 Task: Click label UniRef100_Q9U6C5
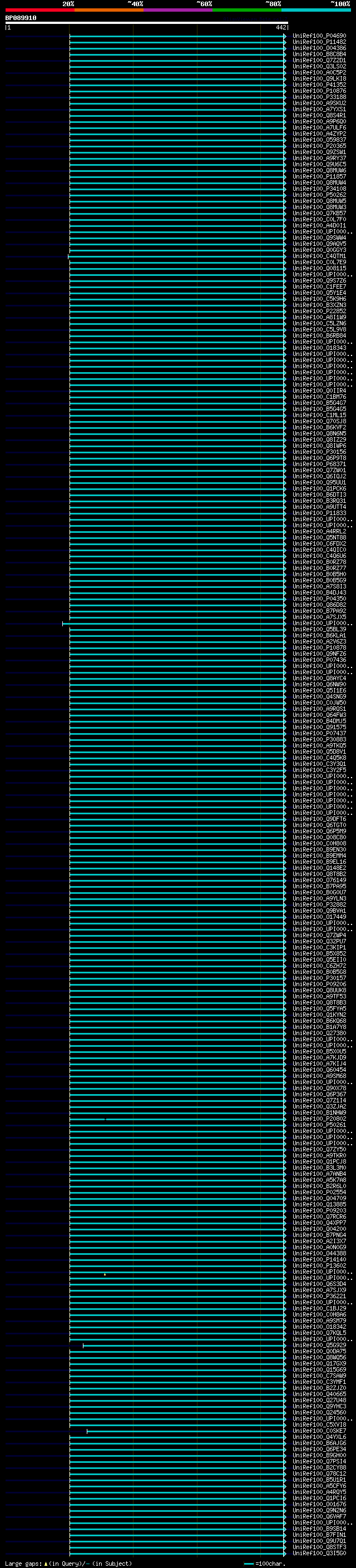319,164
